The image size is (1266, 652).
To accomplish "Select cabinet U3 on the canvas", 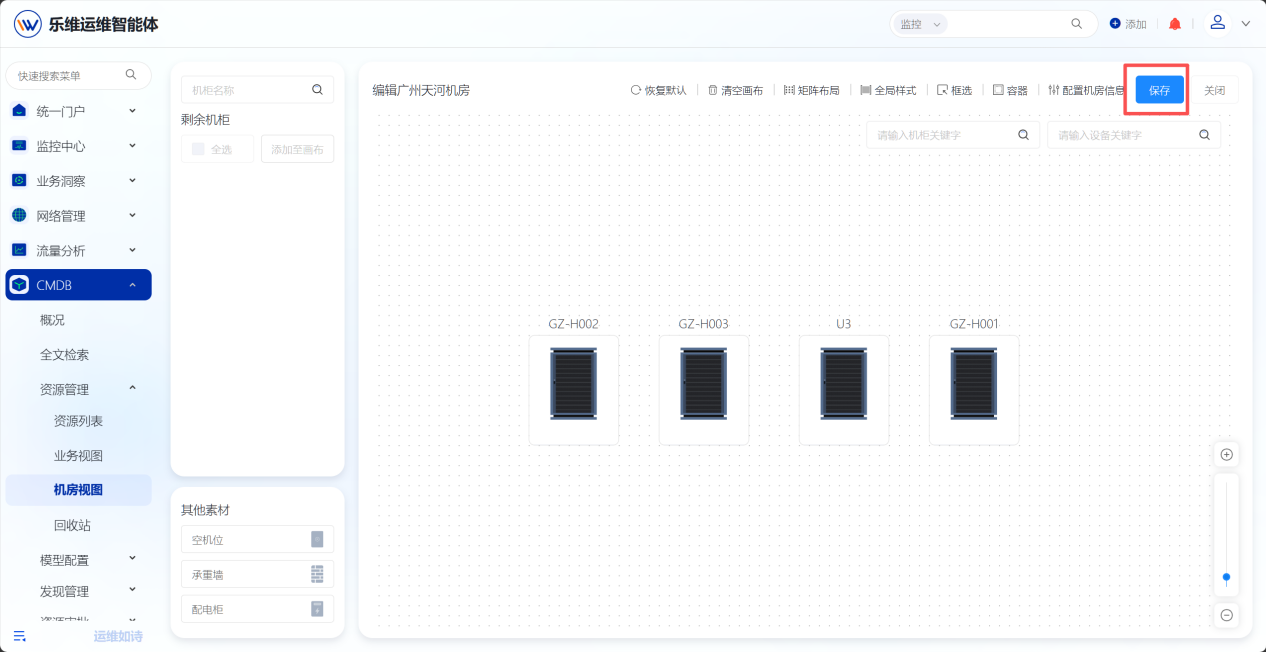I will click(844, 390).
